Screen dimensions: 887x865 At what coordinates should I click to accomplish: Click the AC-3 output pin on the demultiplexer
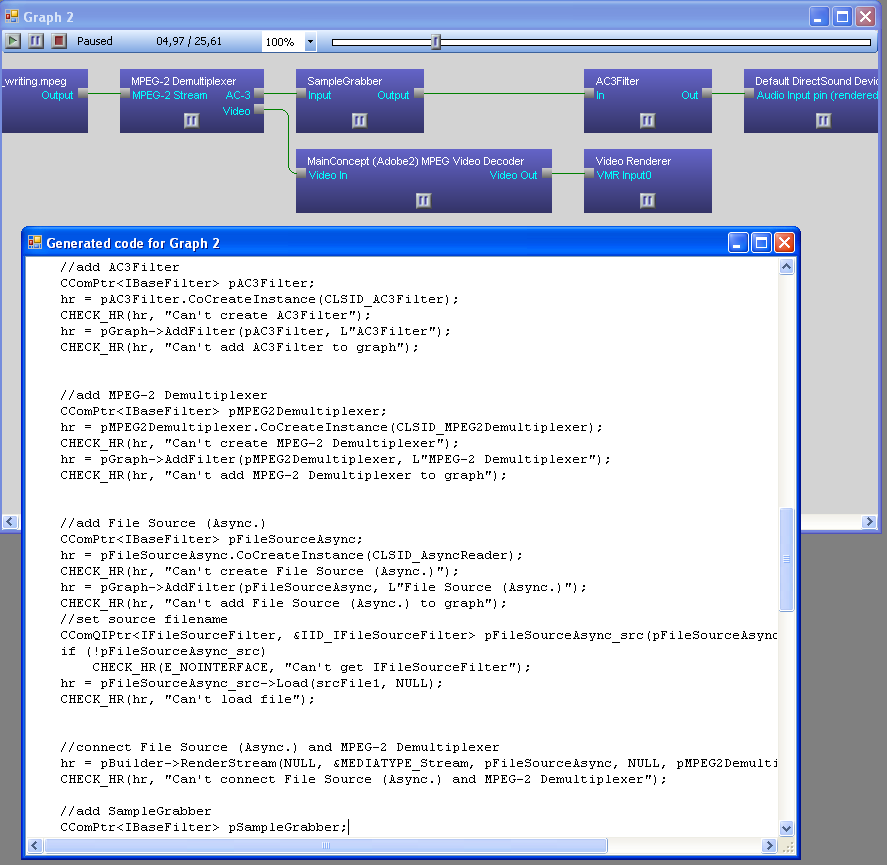259,93
